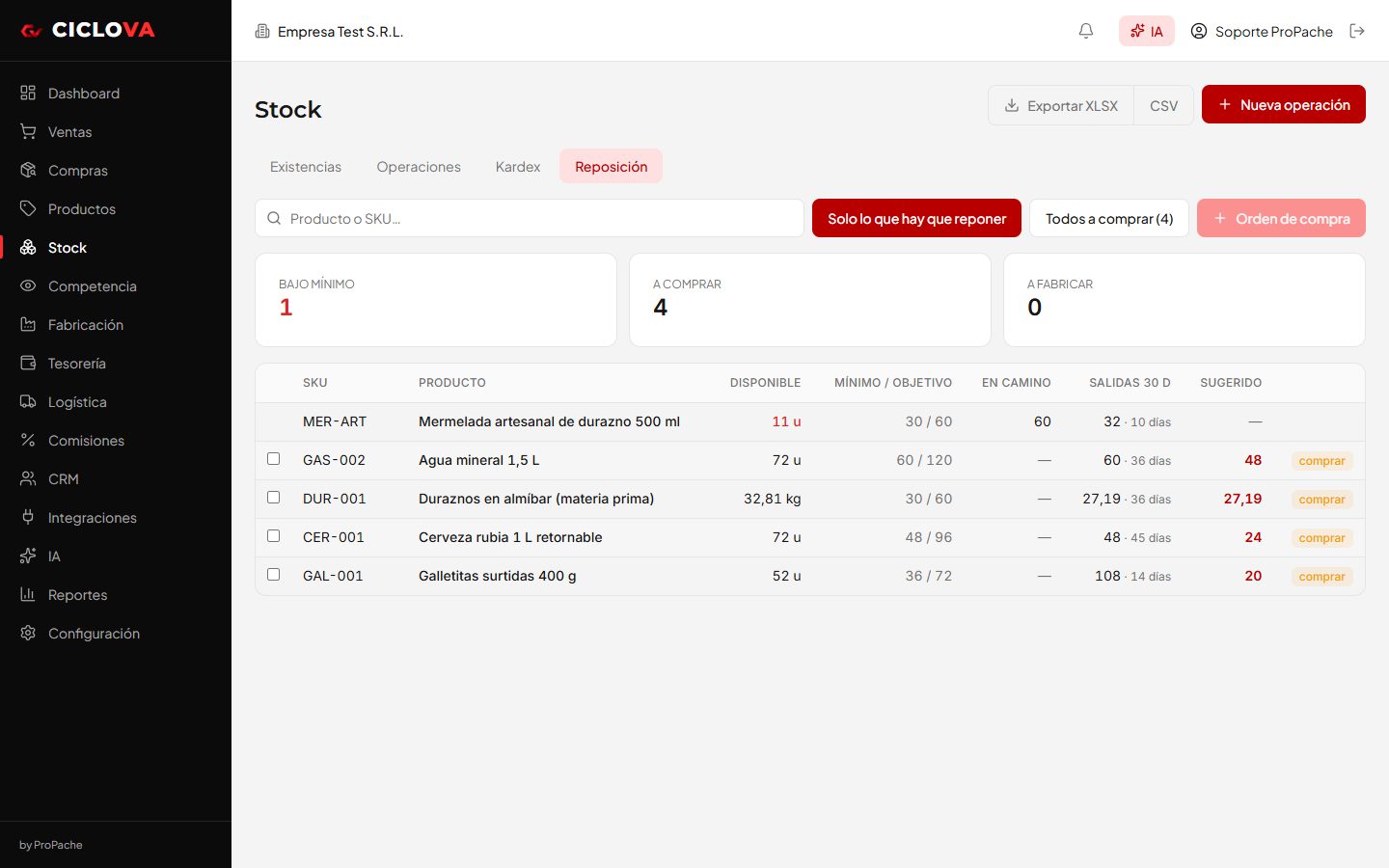Click the SUGERIDO column header

pos(1231,383)
